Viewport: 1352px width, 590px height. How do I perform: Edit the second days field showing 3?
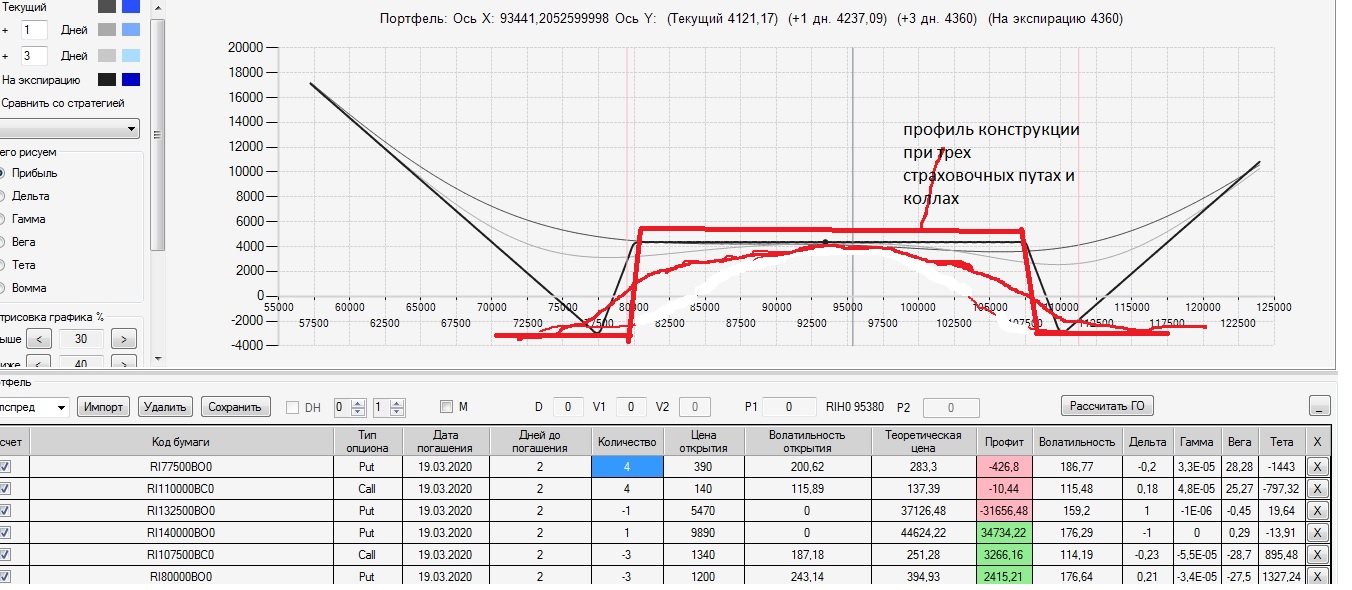(34, 56)
